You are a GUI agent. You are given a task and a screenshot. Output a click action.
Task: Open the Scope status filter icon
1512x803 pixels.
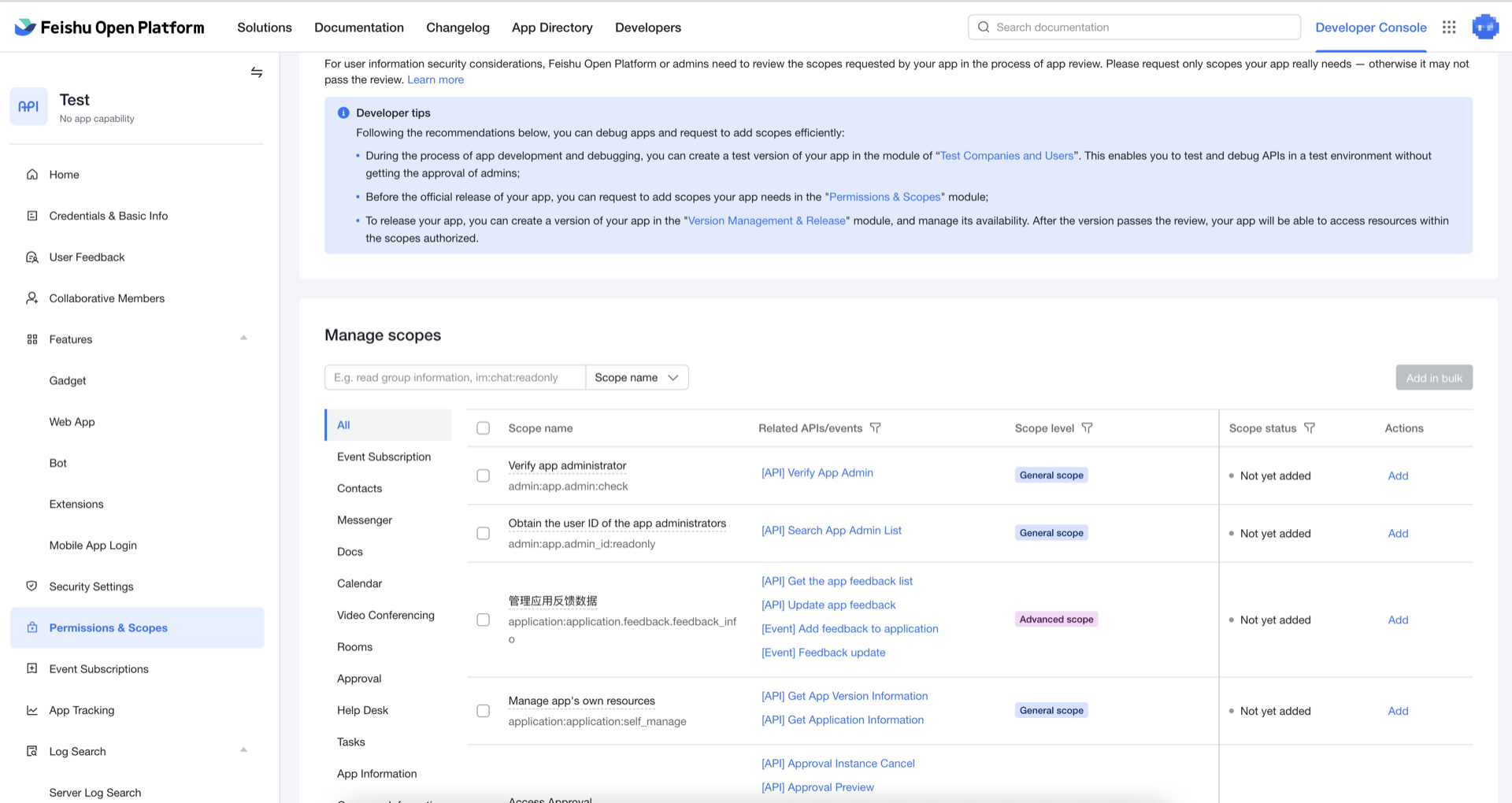pyautogui.click(x=1310, y=428)
